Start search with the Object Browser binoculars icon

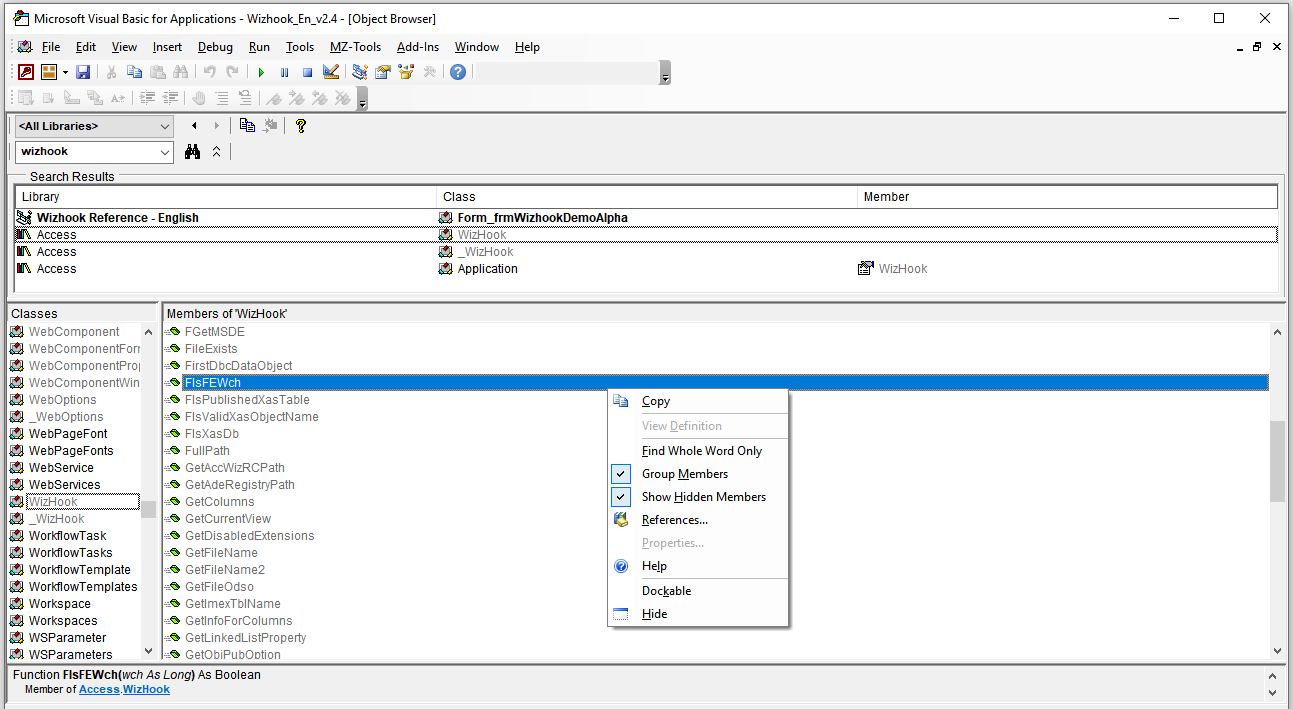click(193, 152)
